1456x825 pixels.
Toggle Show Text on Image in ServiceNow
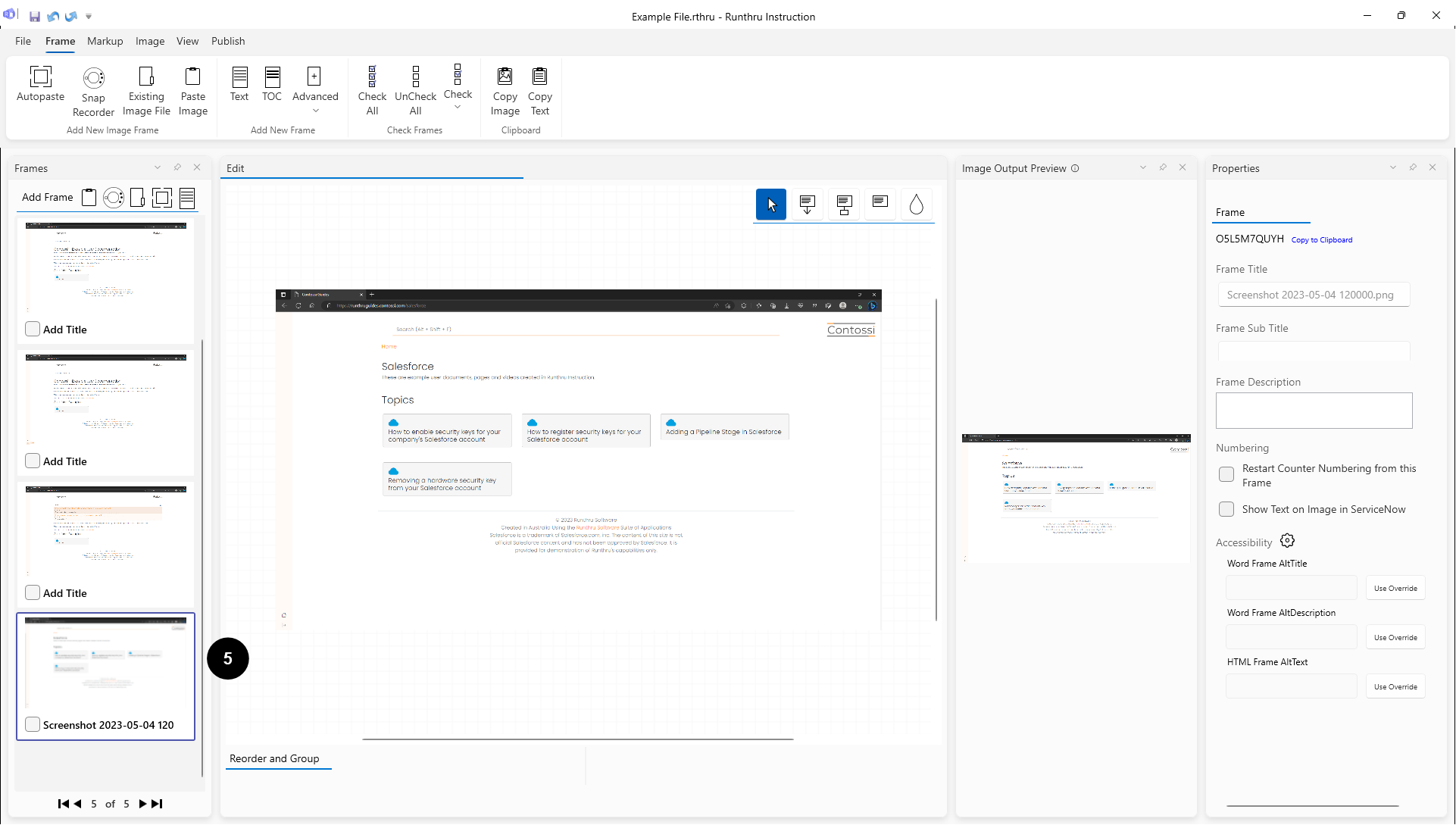click(1226, 509)
